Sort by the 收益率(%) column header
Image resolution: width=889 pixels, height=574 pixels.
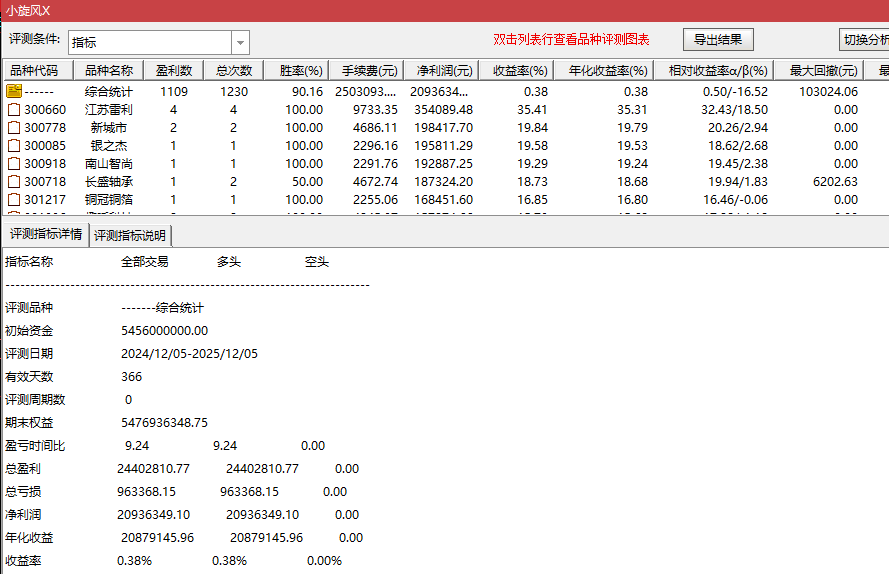pyautogui.click(x=517, y=70)
